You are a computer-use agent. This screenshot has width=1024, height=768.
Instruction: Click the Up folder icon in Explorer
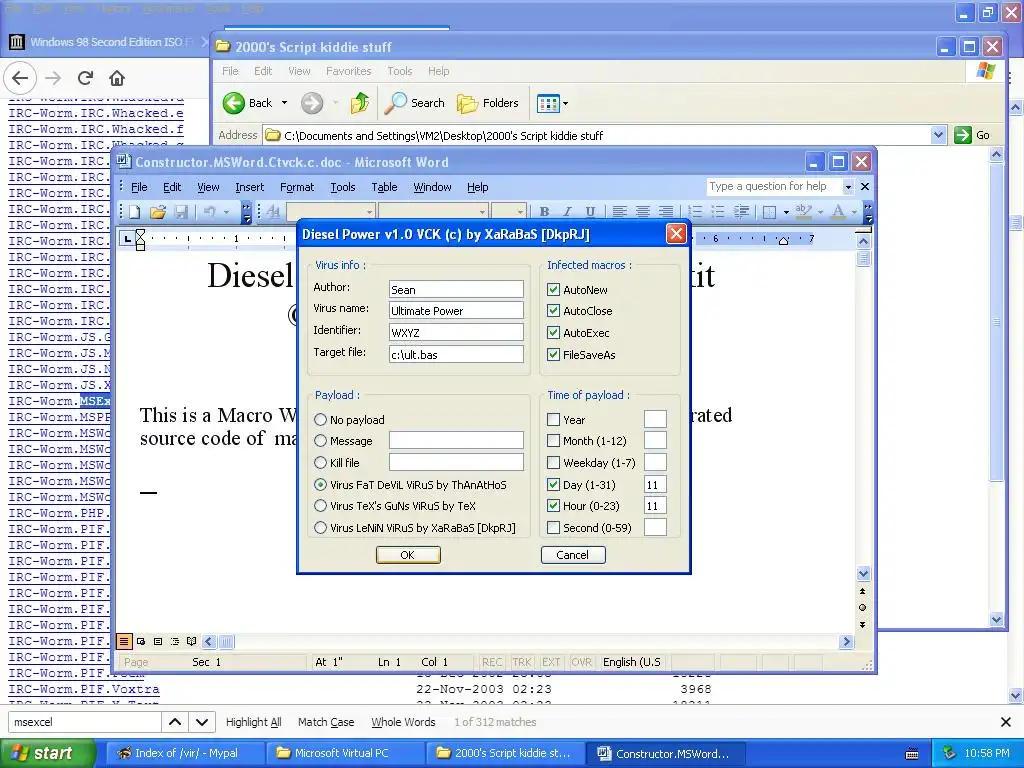click(x=359, y=103)
